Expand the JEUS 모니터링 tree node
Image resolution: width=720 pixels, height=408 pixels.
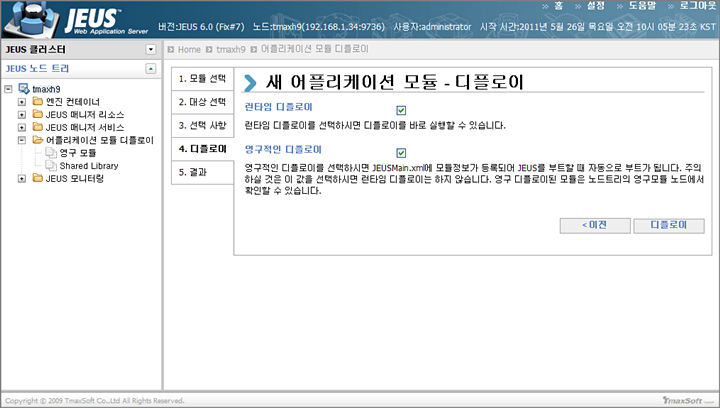click(x=22, y=179)
